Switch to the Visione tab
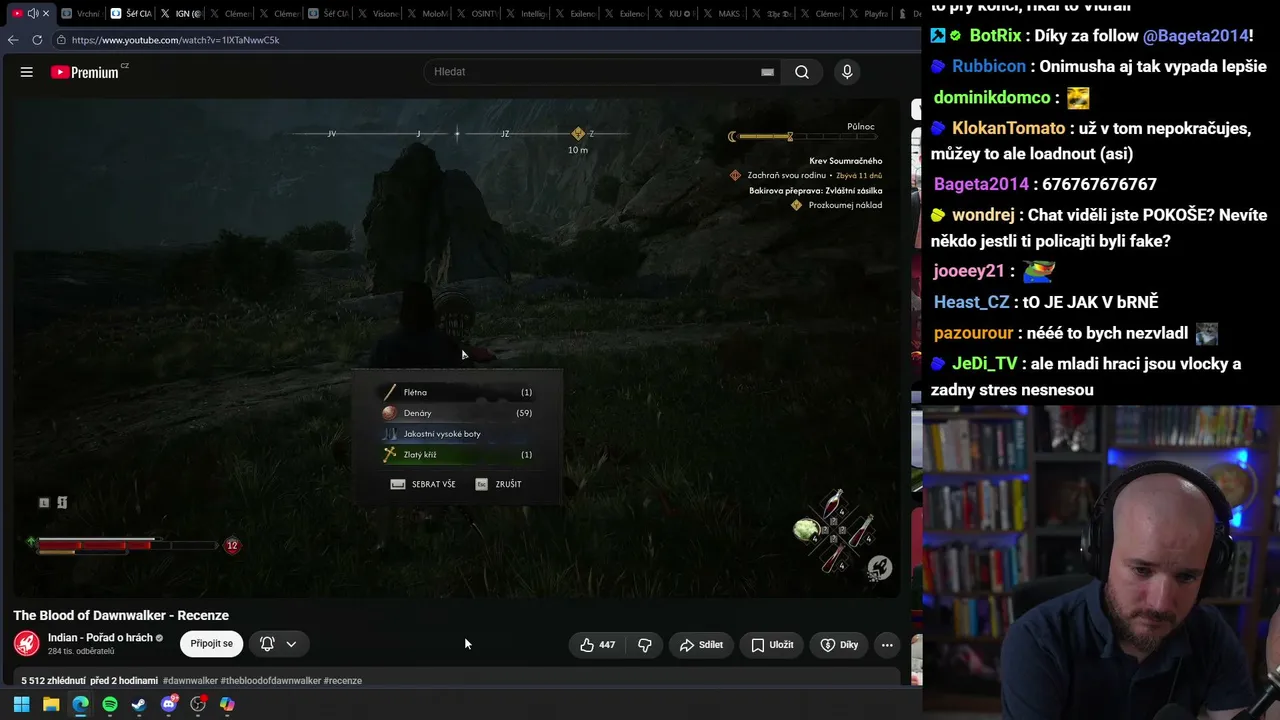This screenshot has width=1280, height=720. (x=378, y=13)
